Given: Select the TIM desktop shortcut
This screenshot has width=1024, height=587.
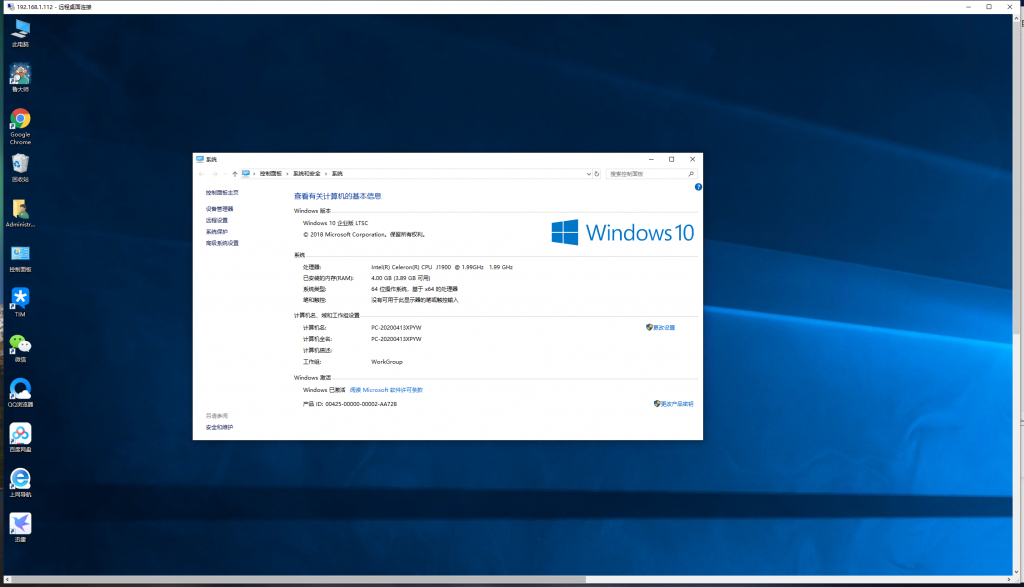Looking at the screenshot, I should 20,303.
